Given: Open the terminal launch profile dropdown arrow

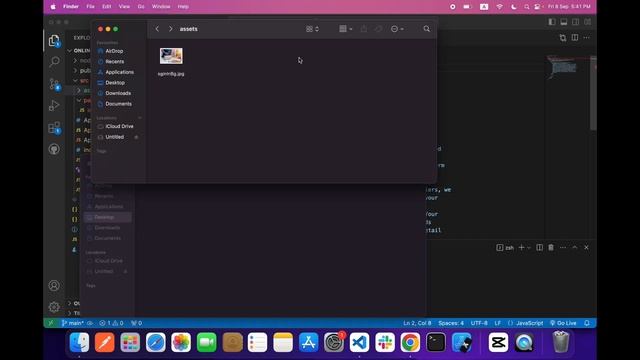Looking at the screenshot, I should point(529,247).
